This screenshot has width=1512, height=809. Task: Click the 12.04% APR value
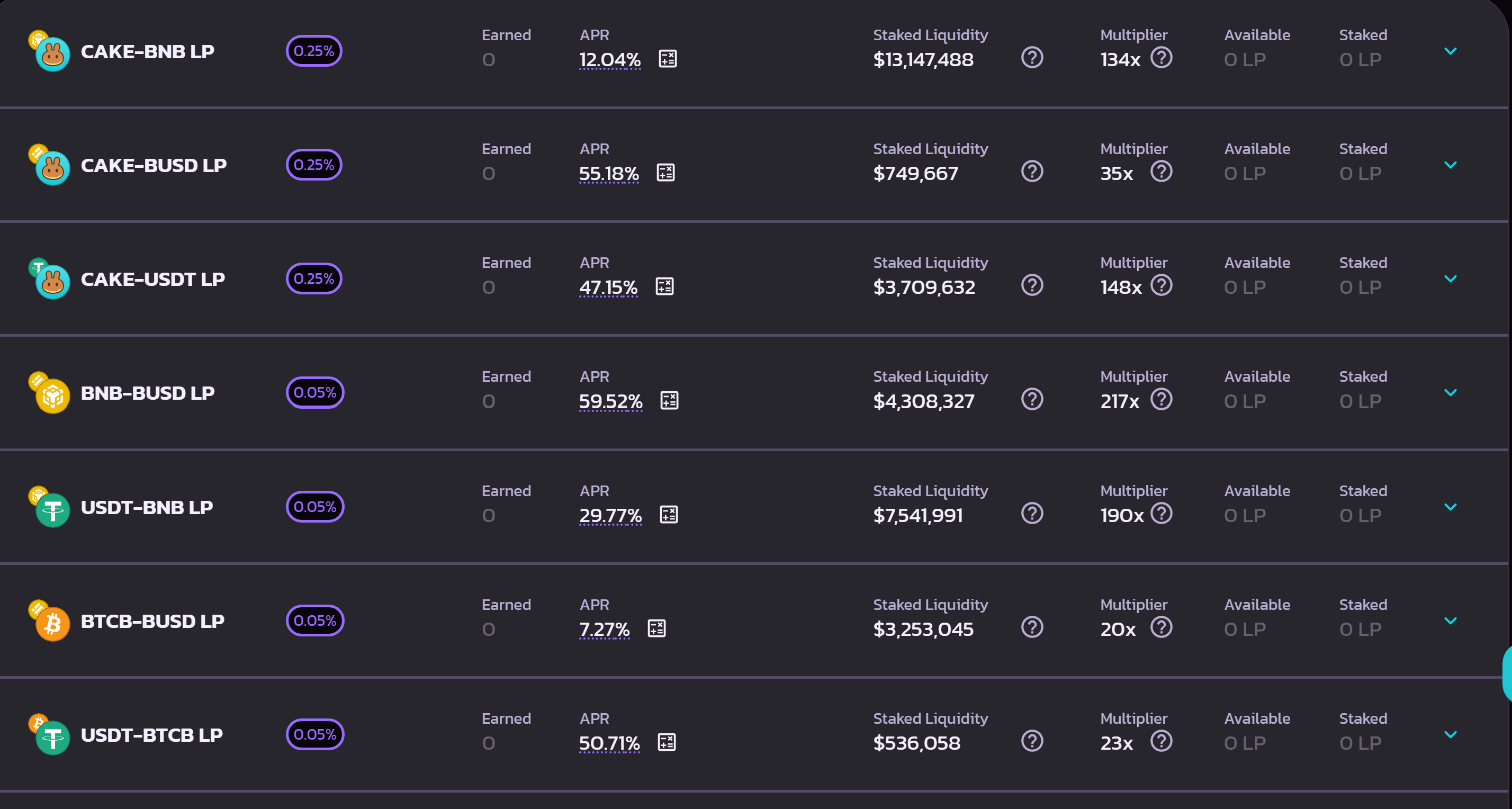click(609, 59)
